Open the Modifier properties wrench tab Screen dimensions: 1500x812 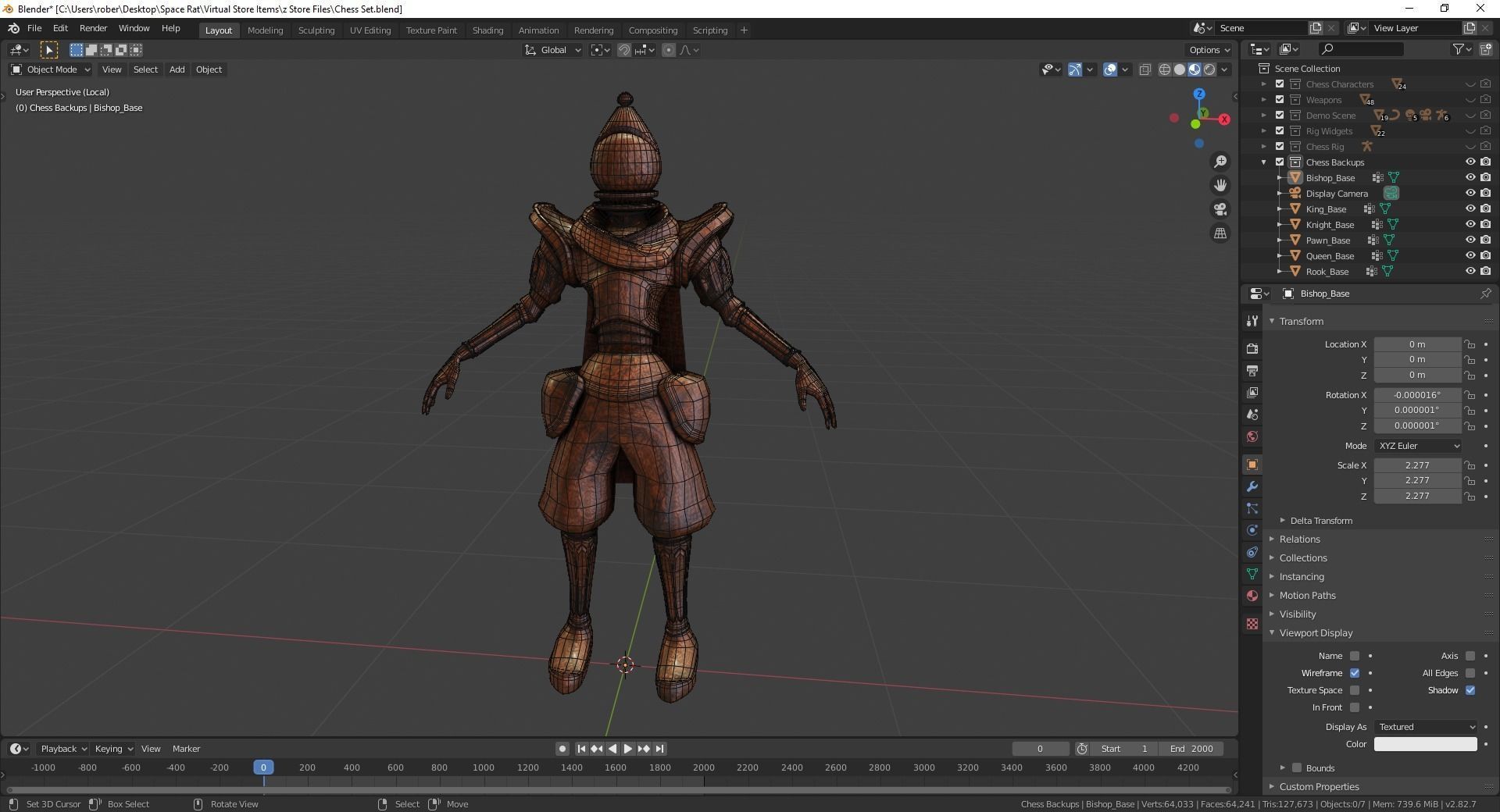[x=1252, y=486]
